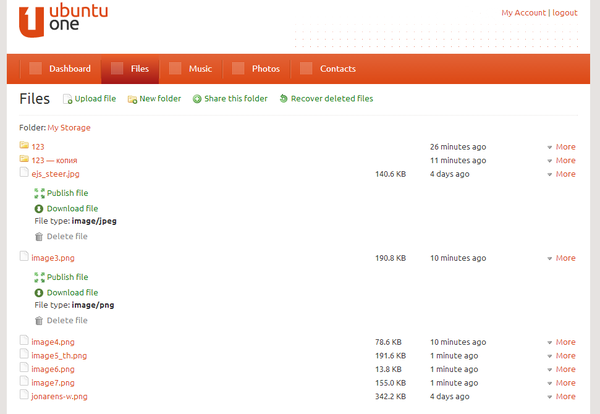The image size is (600, 414).
Task: Click the folder icon beside 123 — копия
Action: pyautogui.click(x=24, y=158)
